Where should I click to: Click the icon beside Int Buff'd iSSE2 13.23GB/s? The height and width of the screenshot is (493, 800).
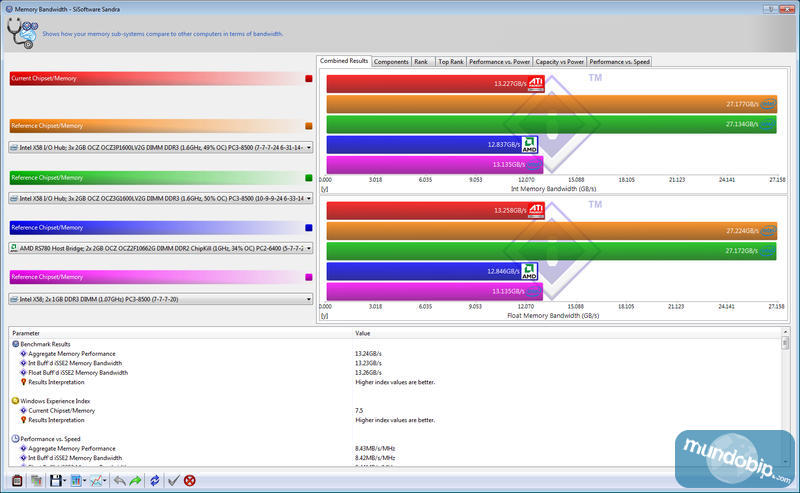point(23,363)
